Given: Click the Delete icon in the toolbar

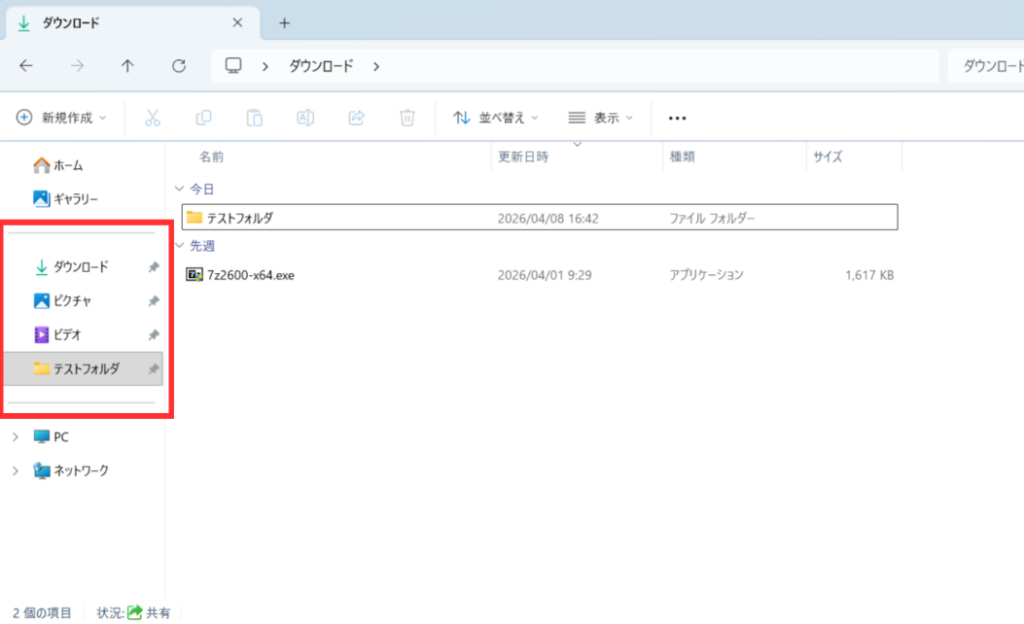Looking at the screenshot, I should [407, 117].
